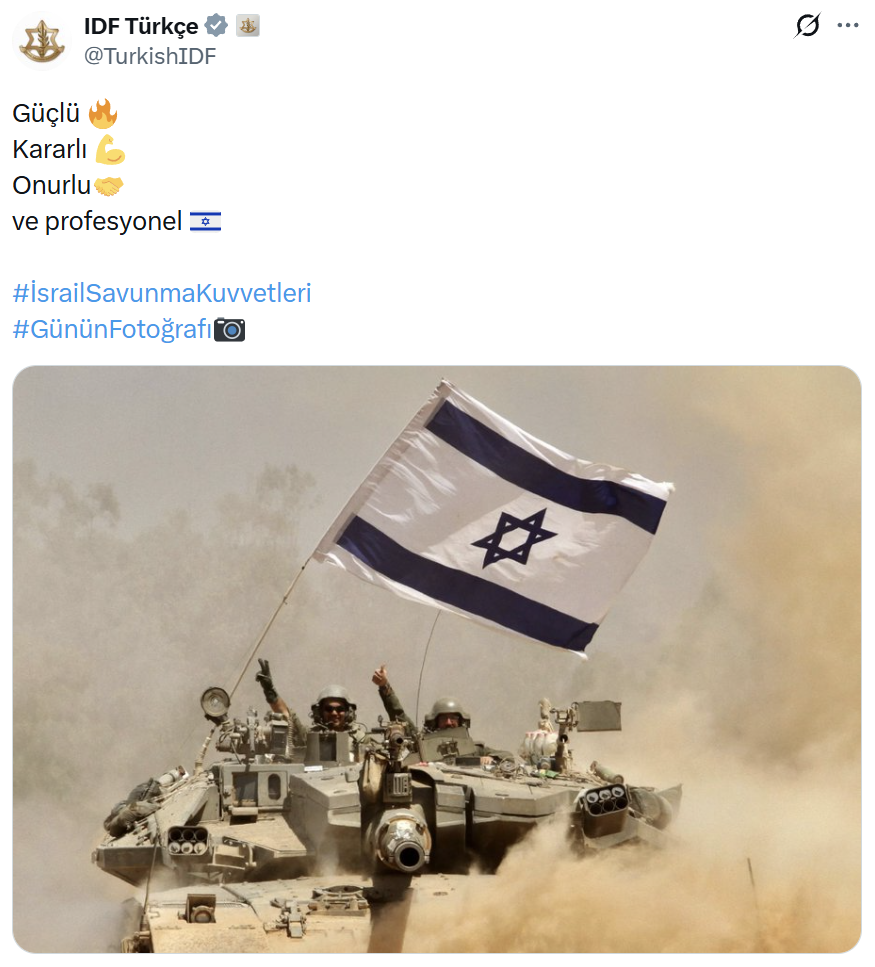The width and height of the screenshot is (875, 967).
Task: Open the three-dot more options menu
Action: 848,25
